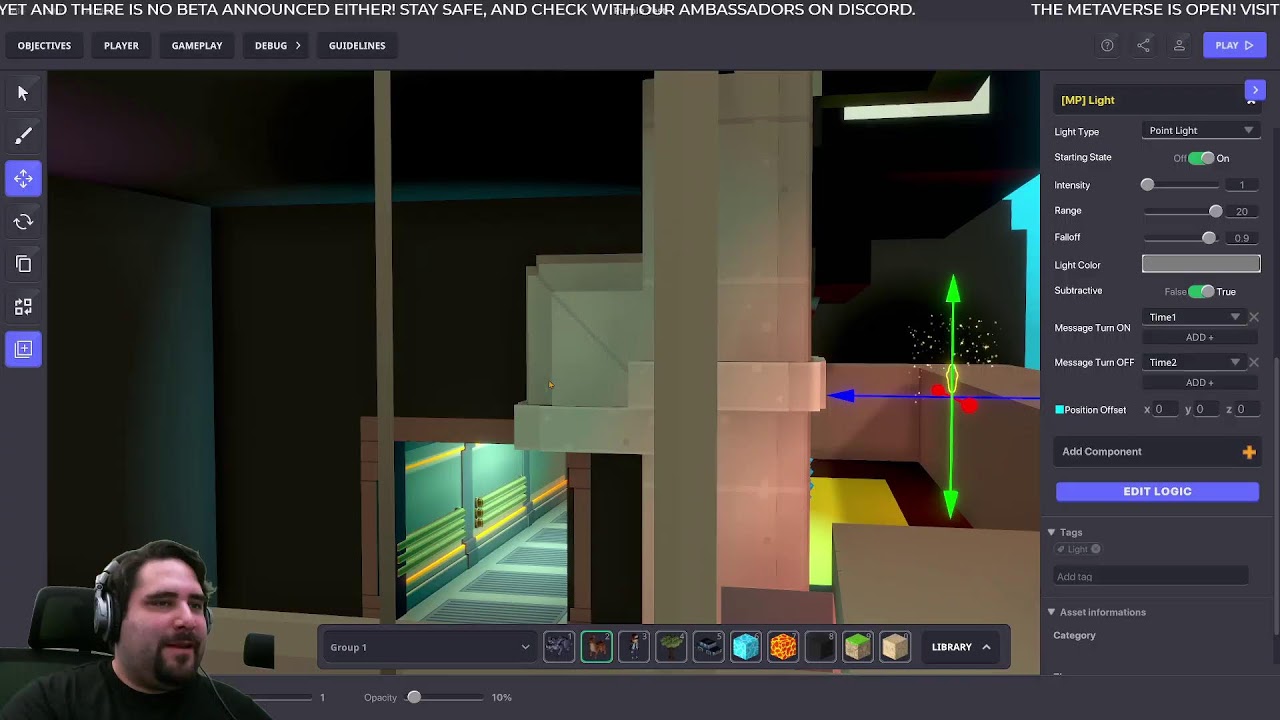1280x720 pixels.
Task: Collapse the Tags section
Action: pyautogui.click(x=1051, y=532)
